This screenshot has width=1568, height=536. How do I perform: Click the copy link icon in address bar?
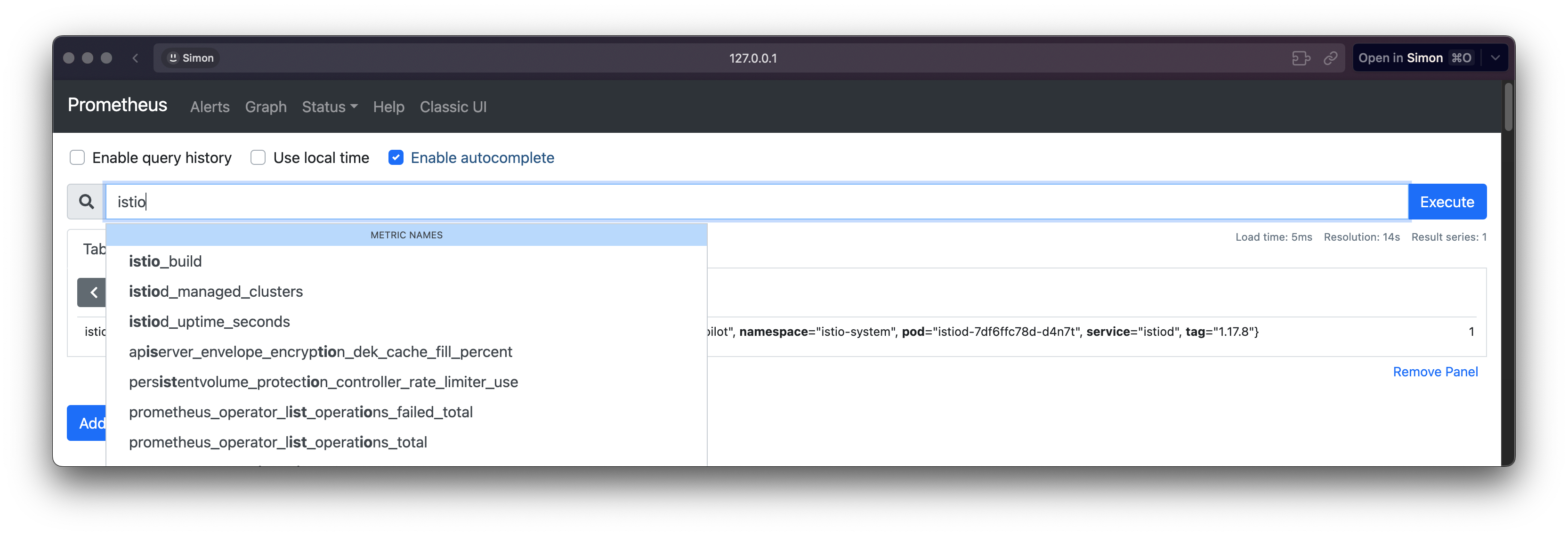point(1331,58)
